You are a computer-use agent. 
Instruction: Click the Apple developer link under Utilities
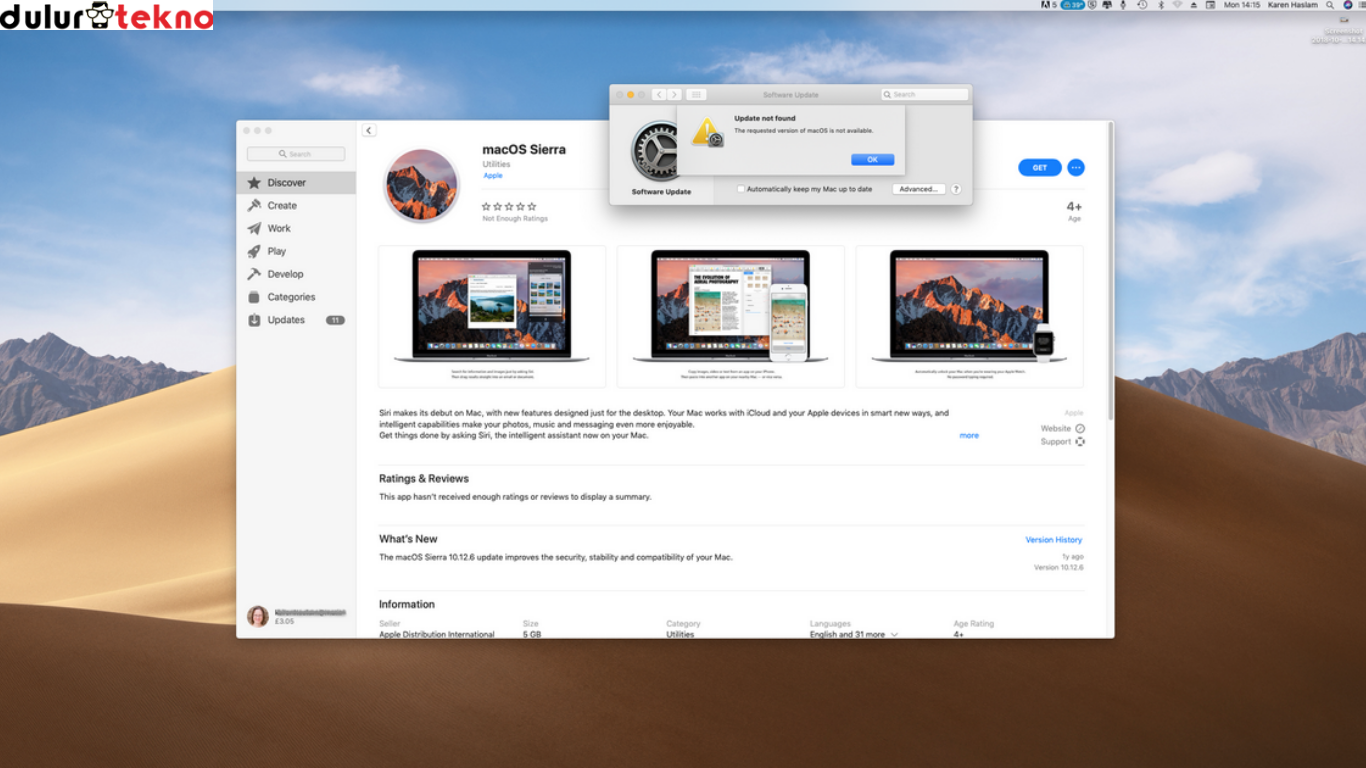click(493, 176)
